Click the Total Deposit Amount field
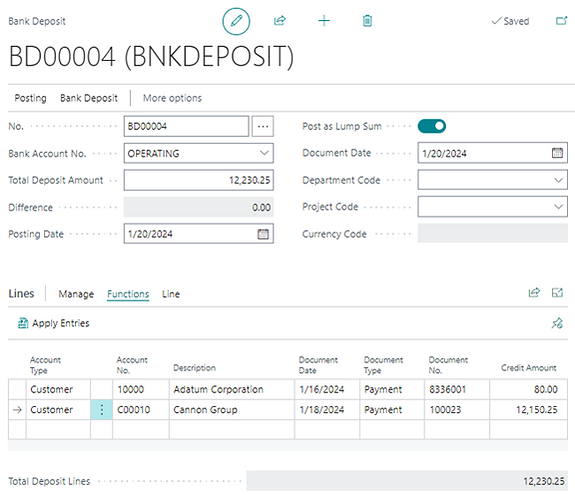575x495 pixels. tap(199, 180)
